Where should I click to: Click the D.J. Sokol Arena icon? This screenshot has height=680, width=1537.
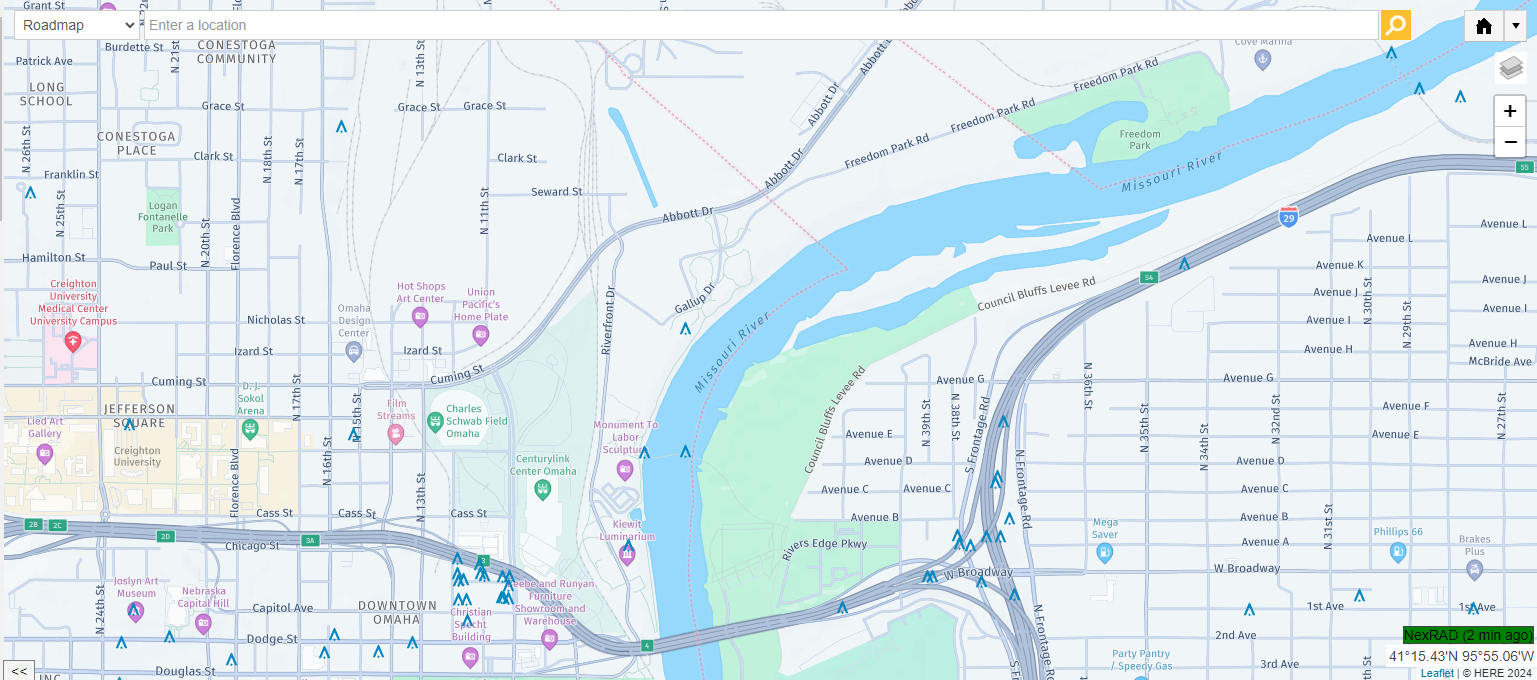(x=250, y=429)
